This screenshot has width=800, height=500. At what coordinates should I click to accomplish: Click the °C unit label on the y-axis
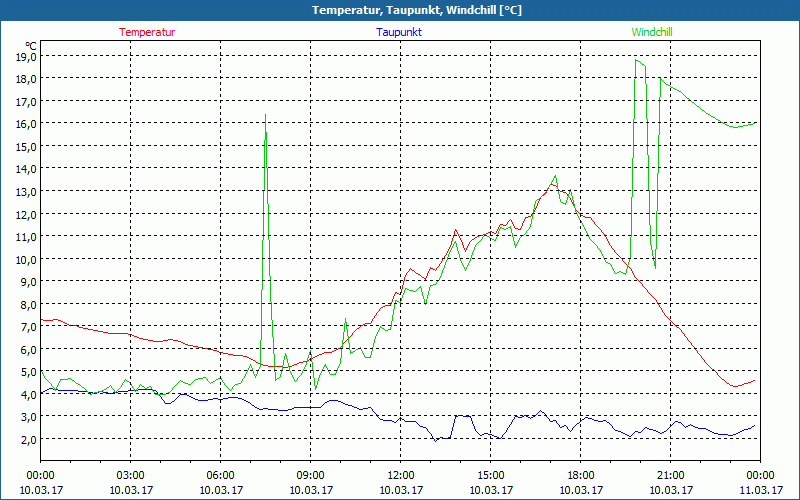point(31,45)
